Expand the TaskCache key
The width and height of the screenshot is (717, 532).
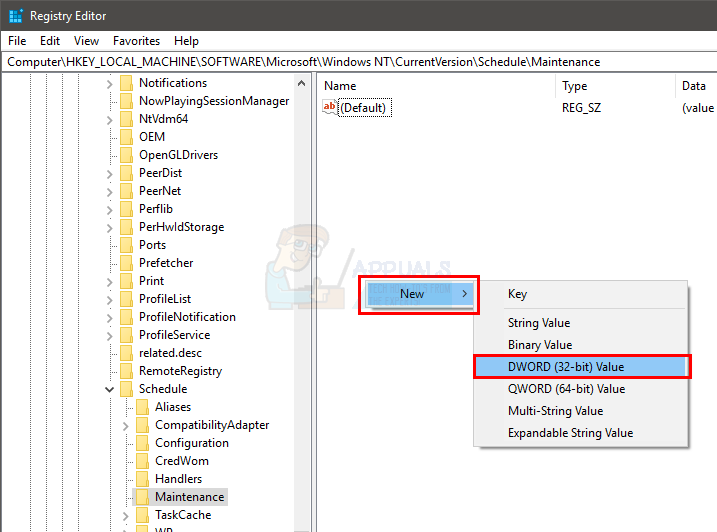point(126,516)
